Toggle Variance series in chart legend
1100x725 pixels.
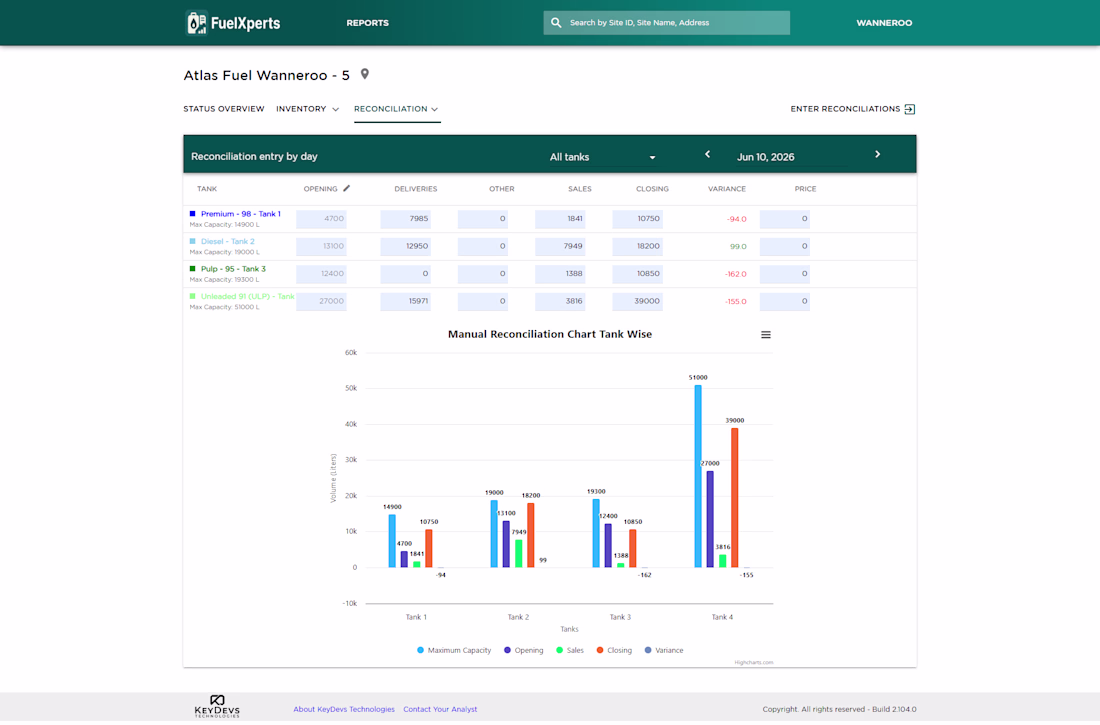(x=664, y=651)
